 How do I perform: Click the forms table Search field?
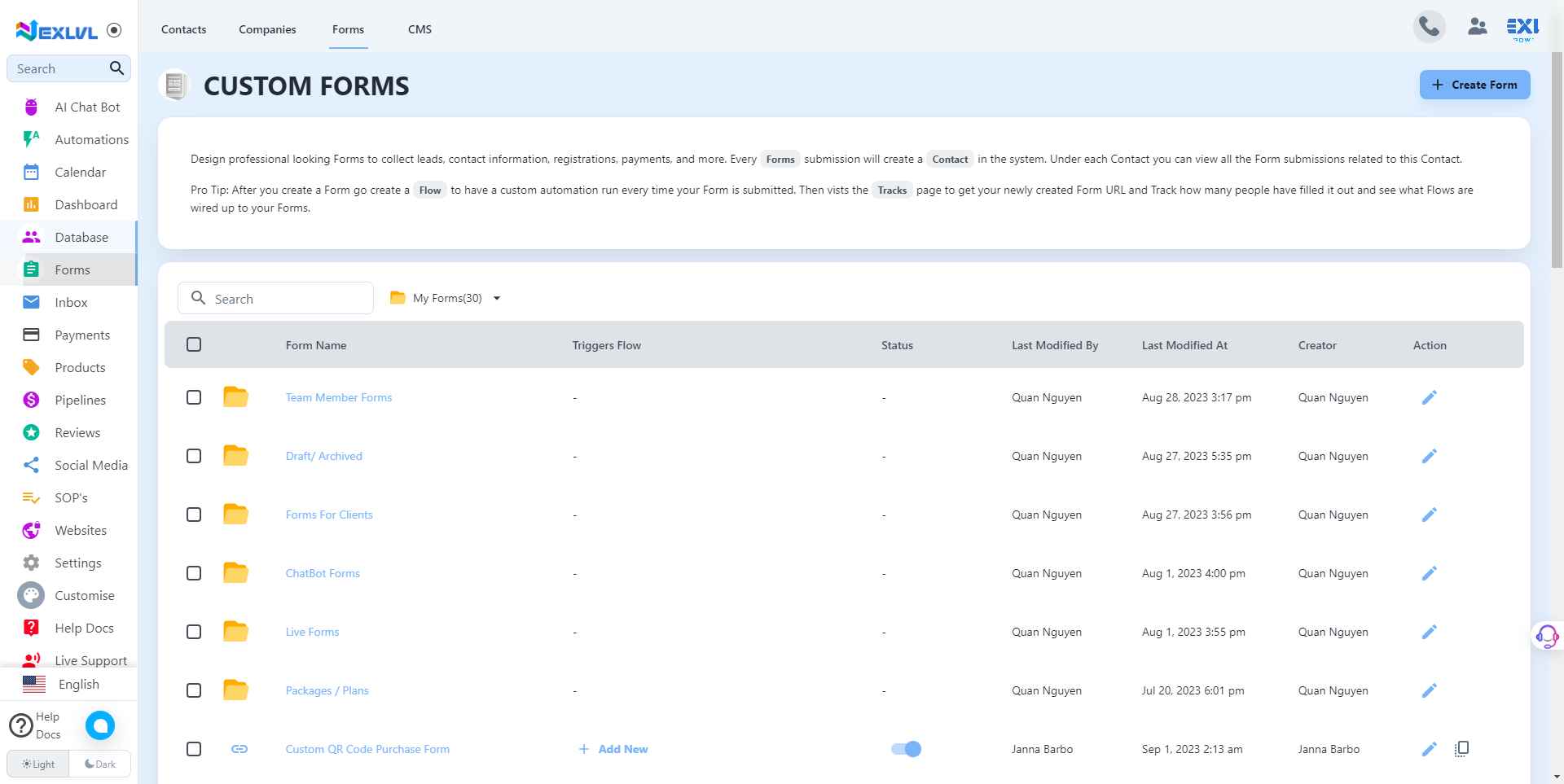pos(275,298)
